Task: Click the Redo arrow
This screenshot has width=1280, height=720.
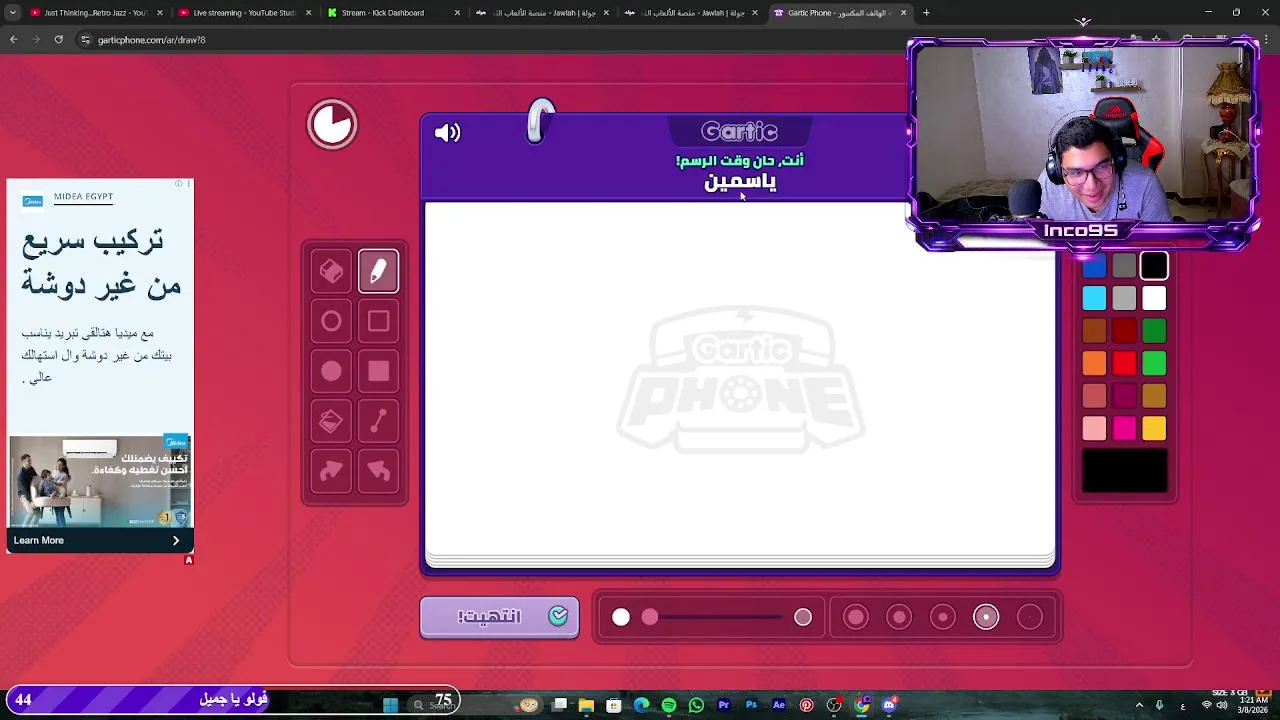Action: pos(331,471)
